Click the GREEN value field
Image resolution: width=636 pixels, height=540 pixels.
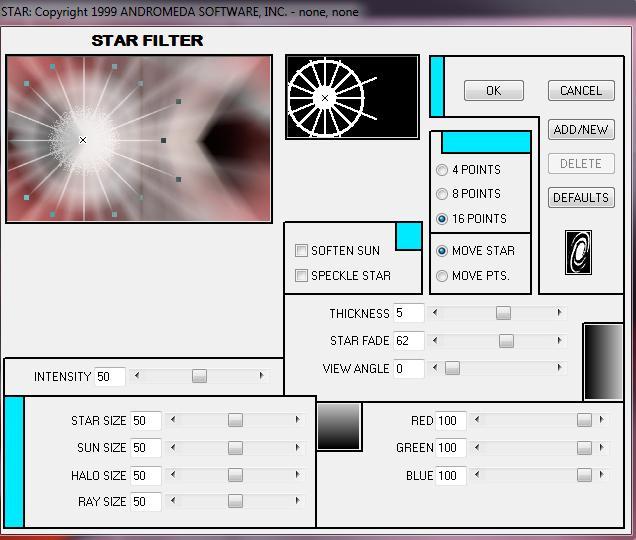coord(451,447)
